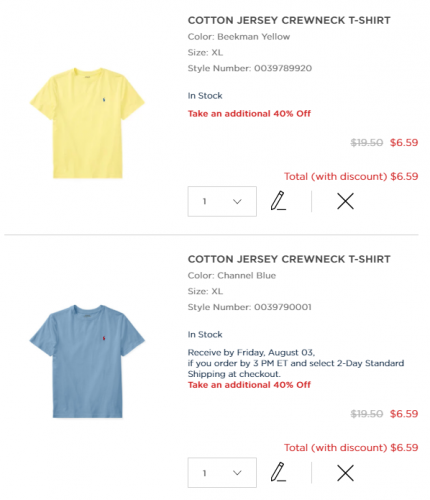Edit the Beekman Yellow t-shirt item
The height and width of the screenshot is (500, 430).
tap(278, 201)
